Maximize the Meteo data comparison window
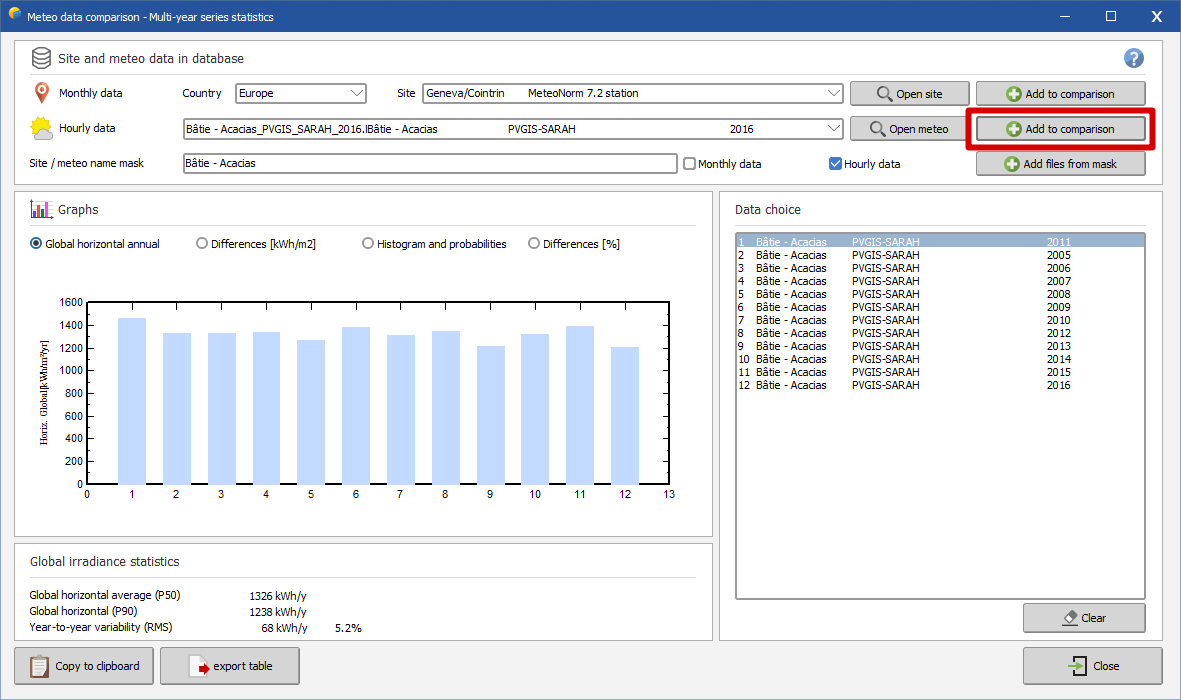The height and width of the screenshot is (700, 1181). coord(1110,16)
